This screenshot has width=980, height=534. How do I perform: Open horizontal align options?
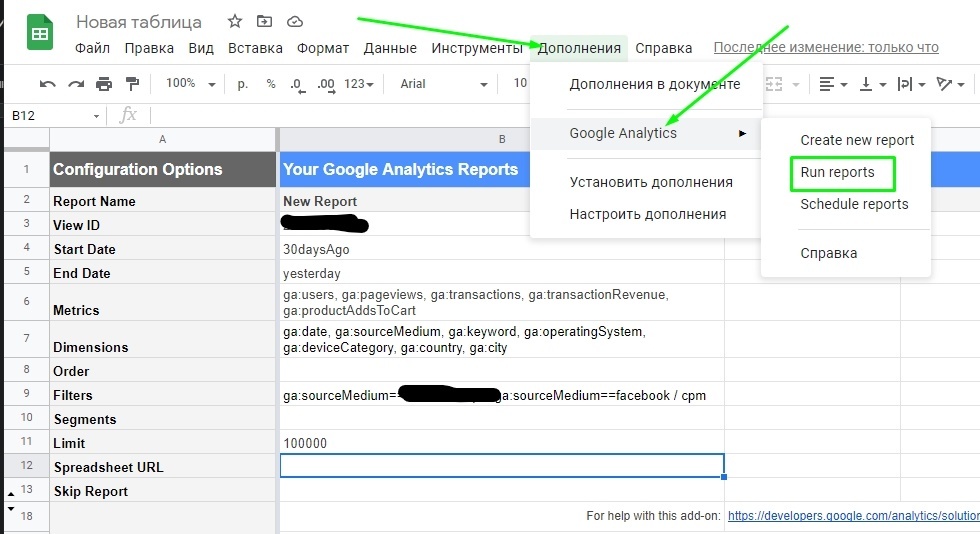click(833, 84)
